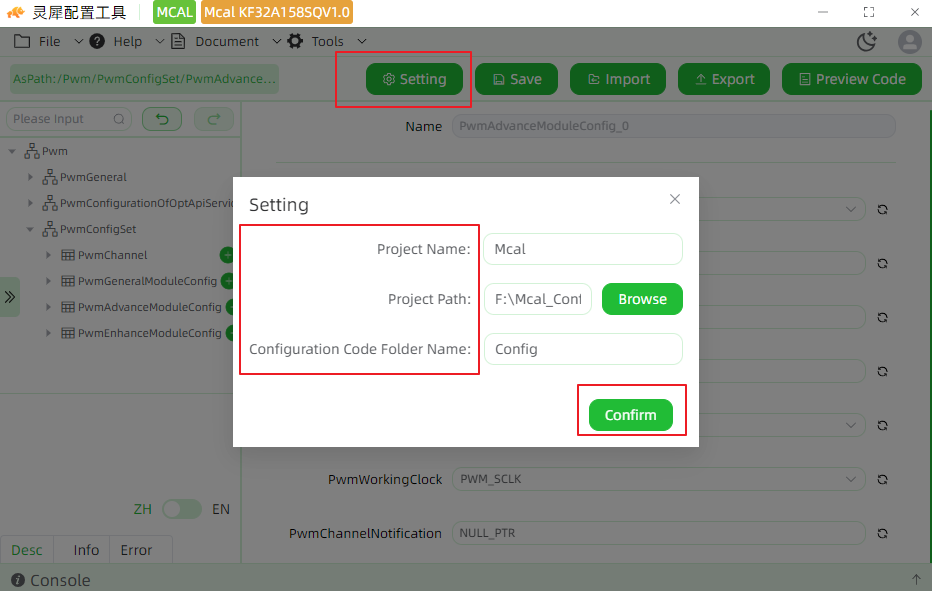The height and width of the screenshot is (591, 932).
Task: Click the AsPath breadcrumb label
Action: 144,79
